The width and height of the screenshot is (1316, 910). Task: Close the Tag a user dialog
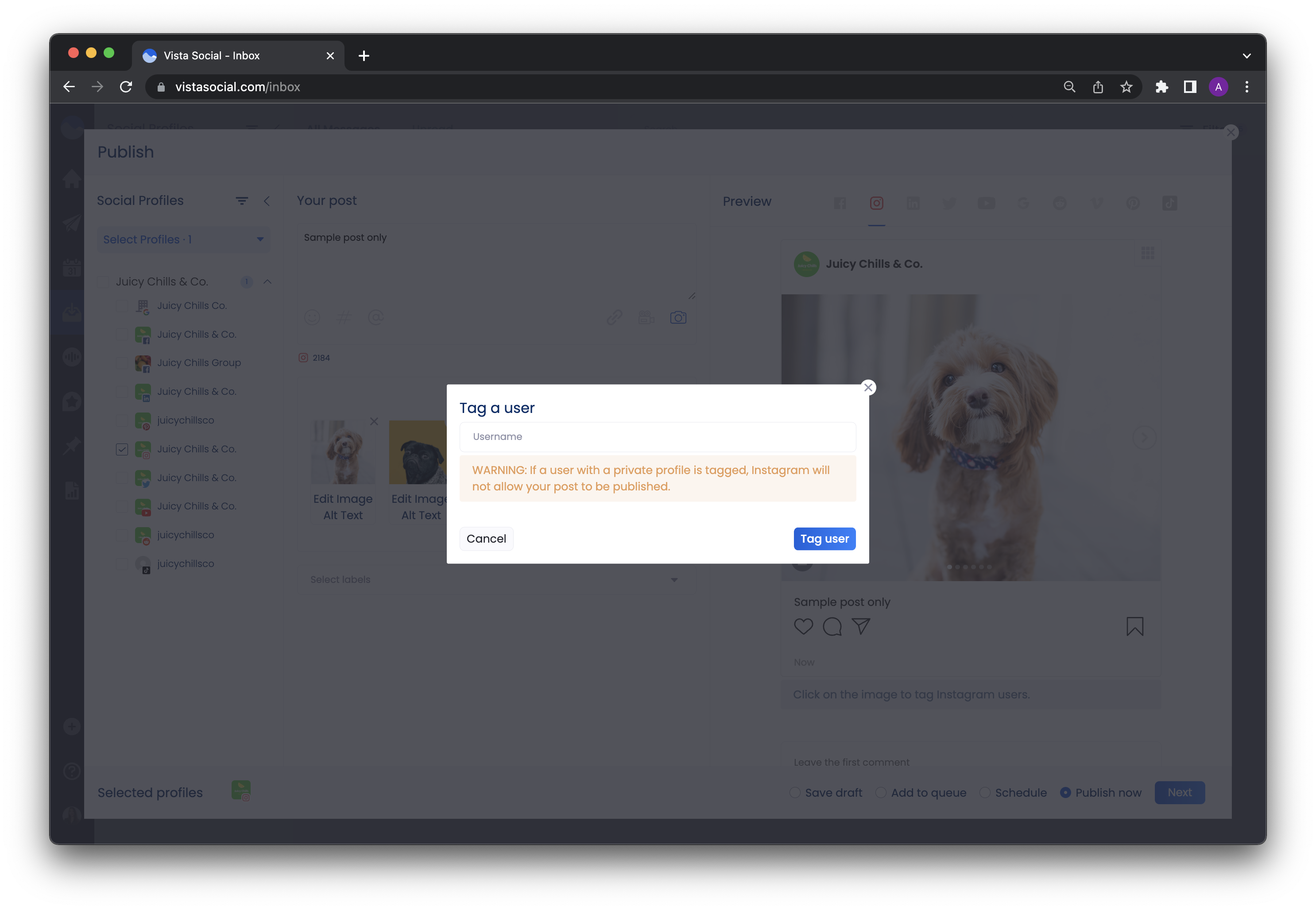(868, 388)
